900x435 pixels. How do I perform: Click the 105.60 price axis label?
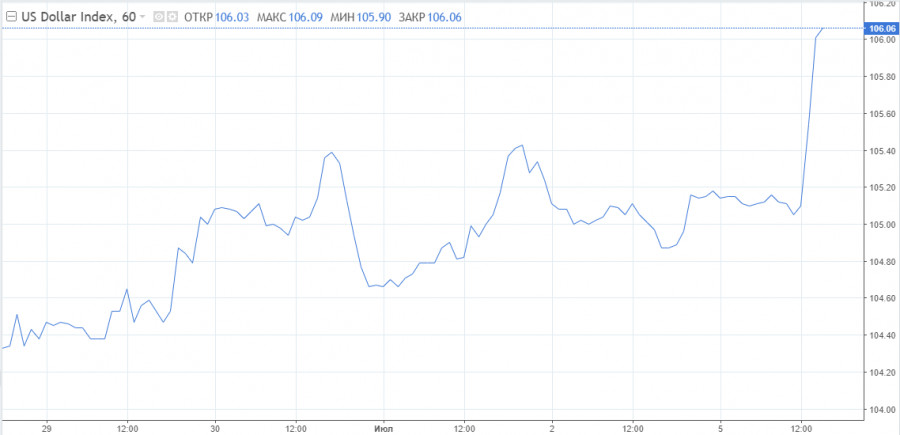click(883, 114)
